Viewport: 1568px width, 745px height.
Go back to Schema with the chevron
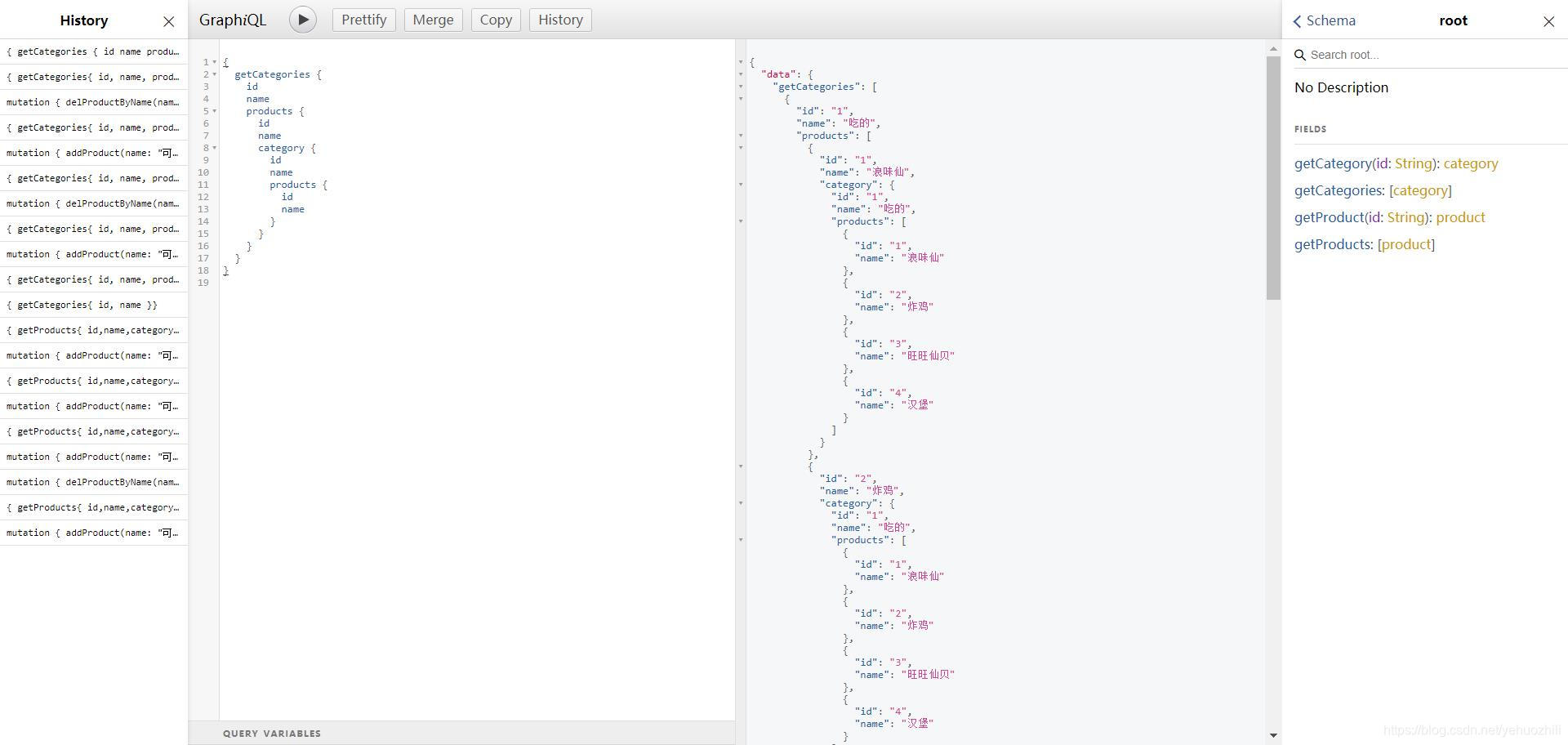tap(1324, 20)
